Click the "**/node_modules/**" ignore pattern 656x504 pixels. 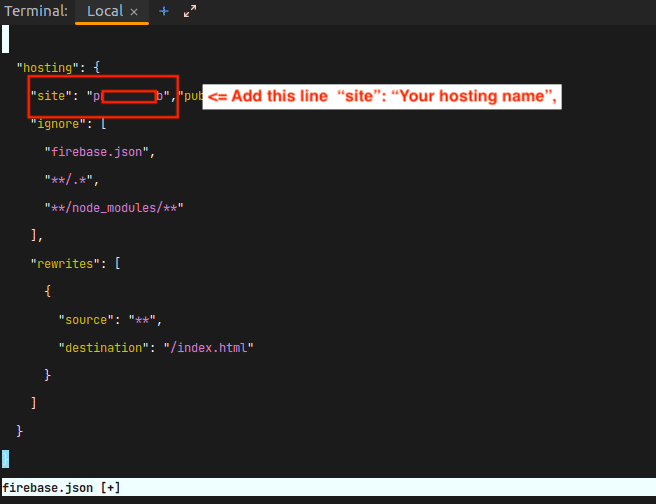pos(115,208)
